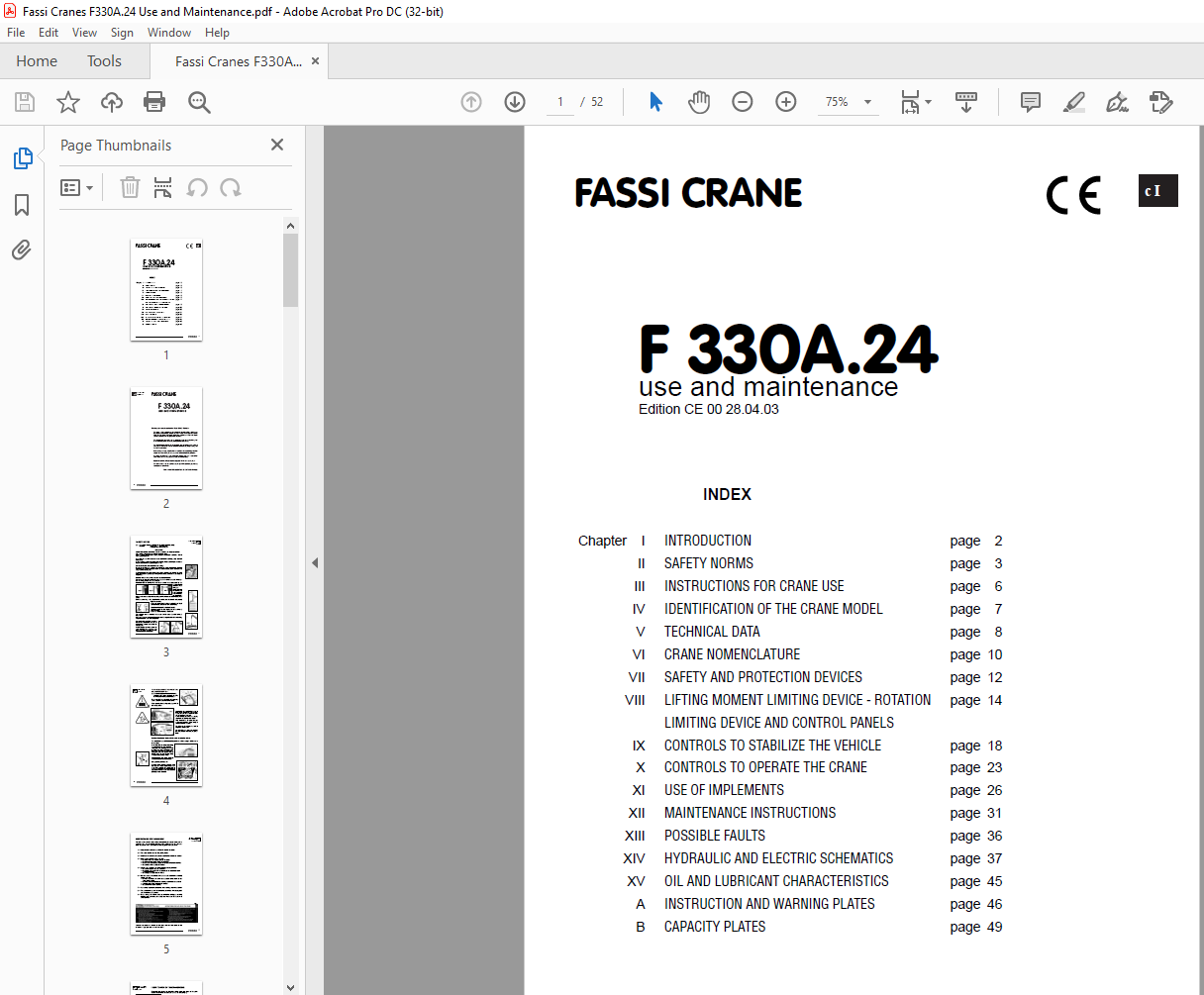Viewport: 1204px width, 995px height.
Task: Rotate page counterclockwise
Action: pos(198,187)
